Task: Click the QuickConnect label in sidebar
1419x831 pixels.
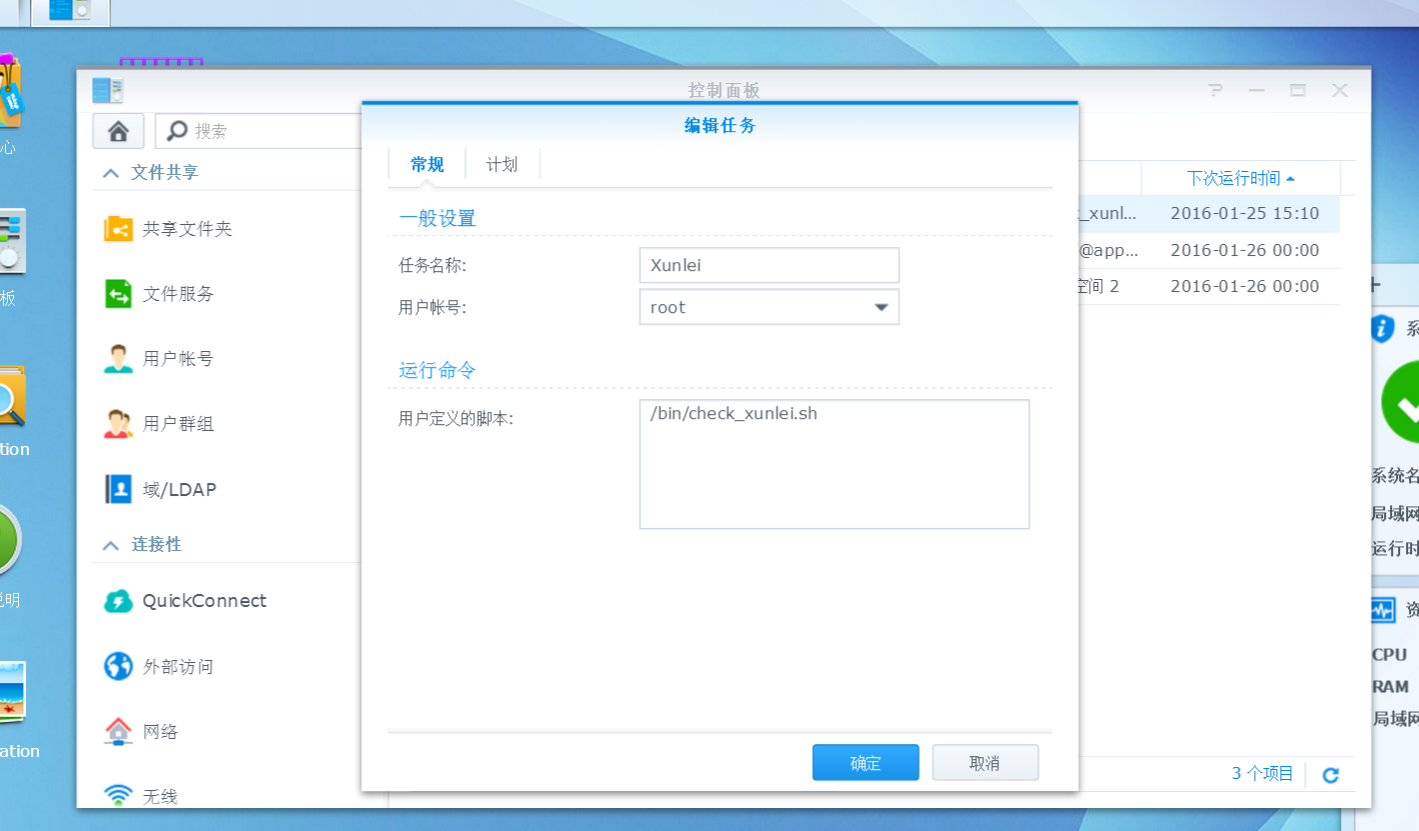Action: click(204, 601)
